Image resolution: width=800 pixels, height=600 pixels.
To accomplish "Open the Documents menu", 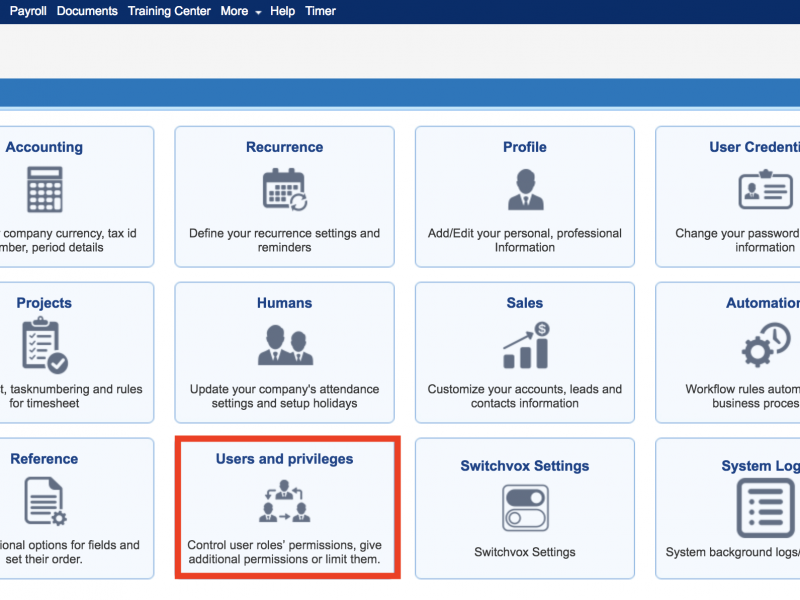I will point(87,11).
